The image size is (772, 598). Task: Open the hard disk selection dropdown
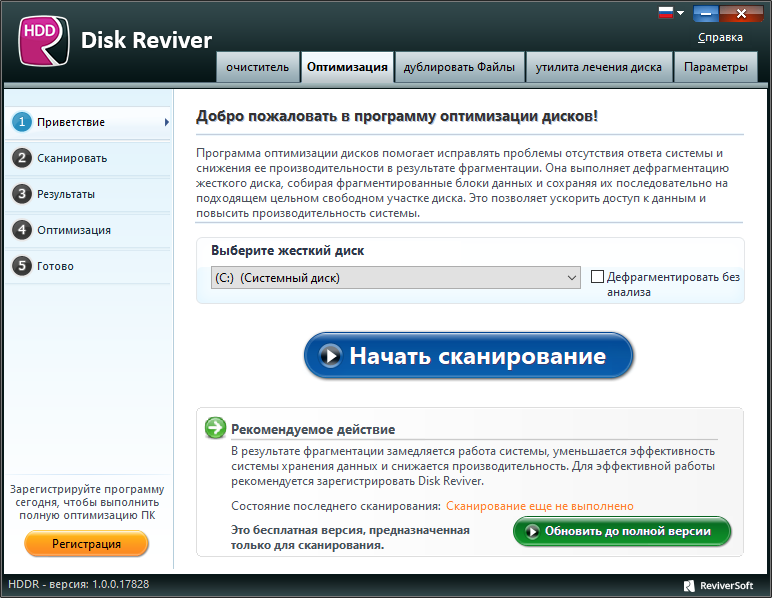[x=395, y=278]
